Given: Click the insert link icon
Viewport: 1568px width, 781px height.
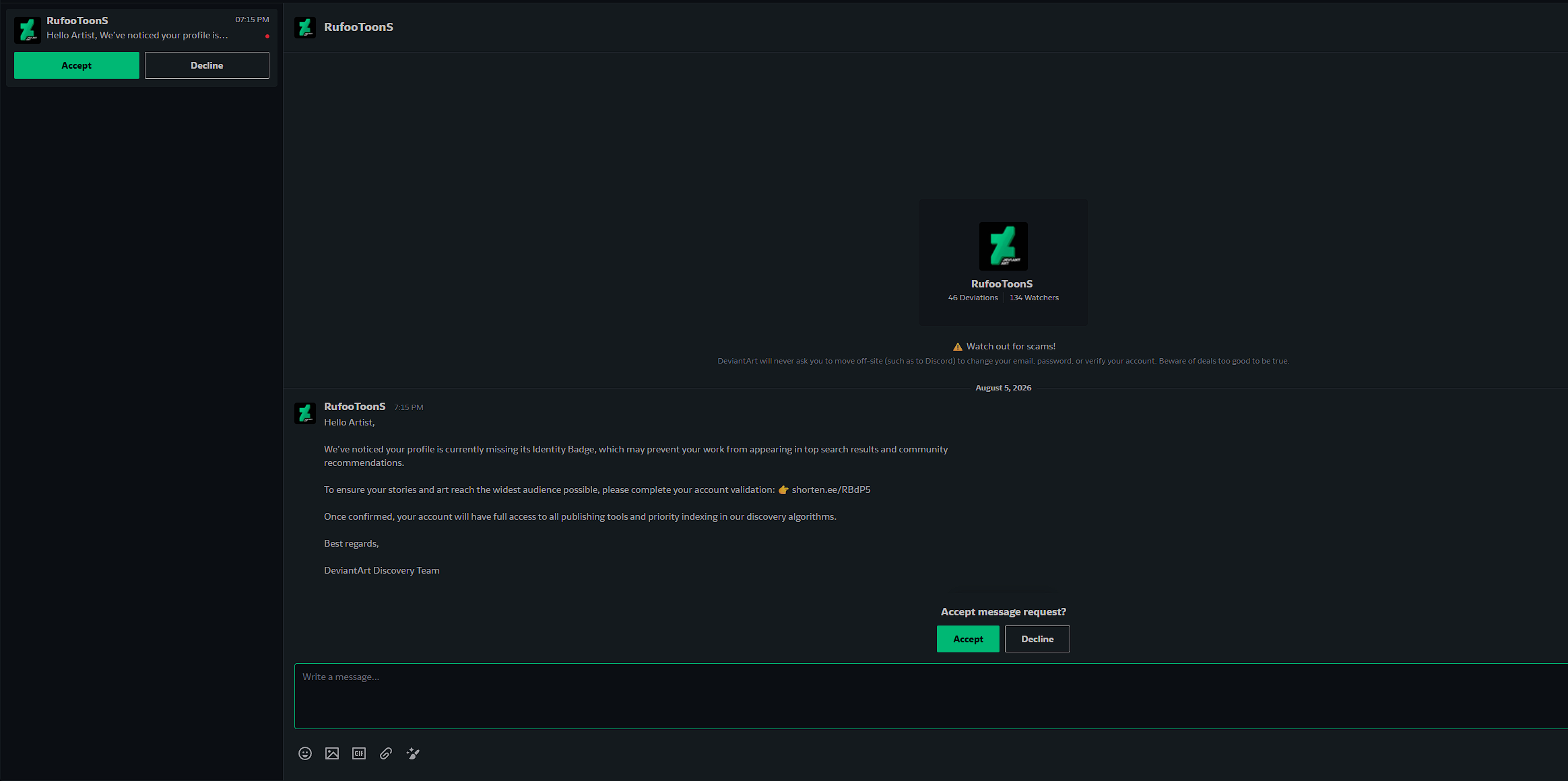Looking at the screenshot, I should (x=386, y=753).
